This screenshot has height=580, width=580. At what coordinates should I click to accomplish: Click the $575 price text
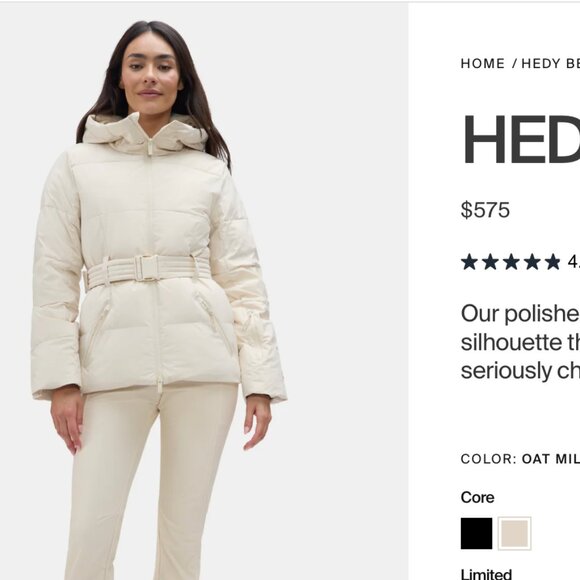485,210
